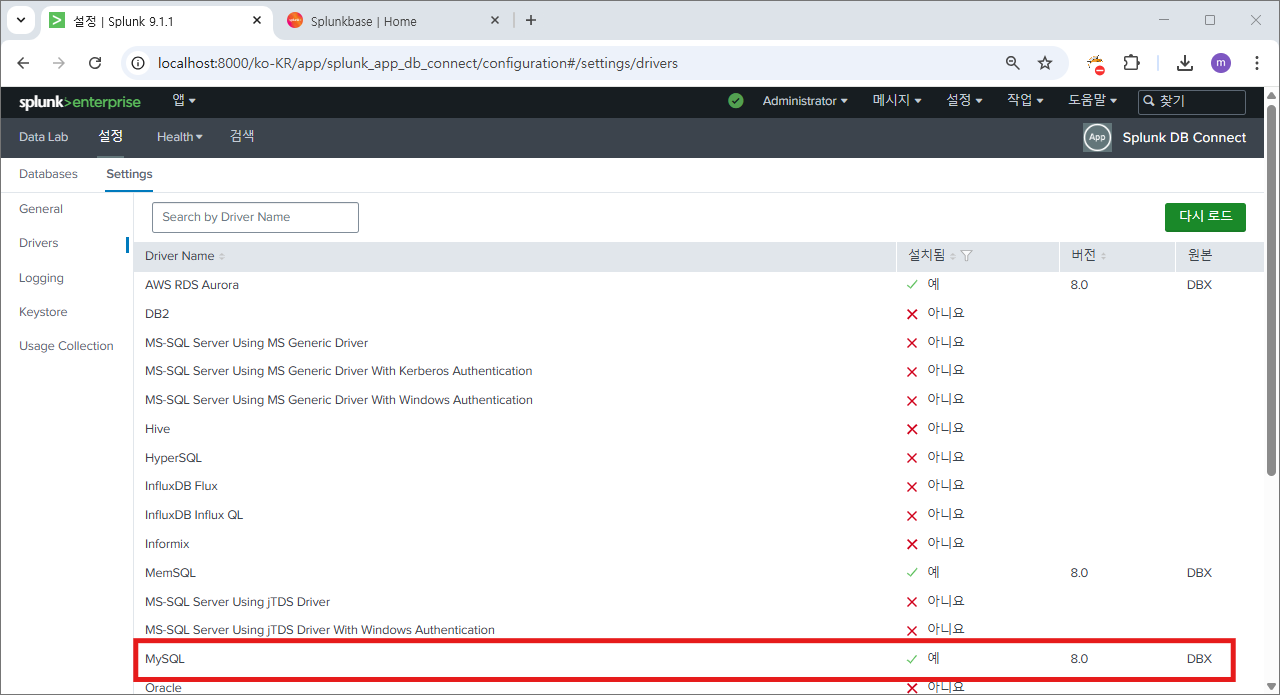Click the InfluxDB Flux driver name
The height and width of the screenshot is (695, 1280).
[181, 486]
